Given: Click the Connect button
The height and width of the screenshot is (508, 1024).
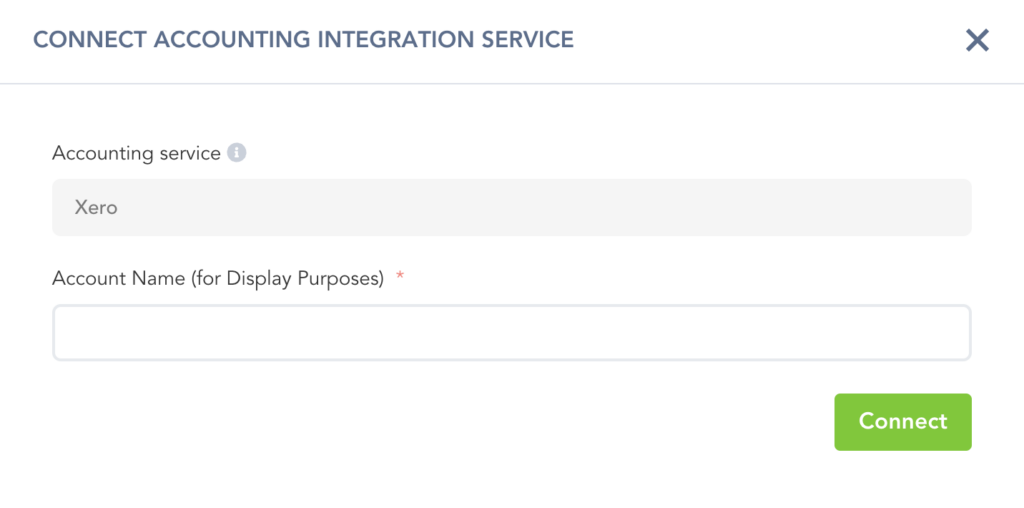Looking at the screenshot, I should click(902, 422).
